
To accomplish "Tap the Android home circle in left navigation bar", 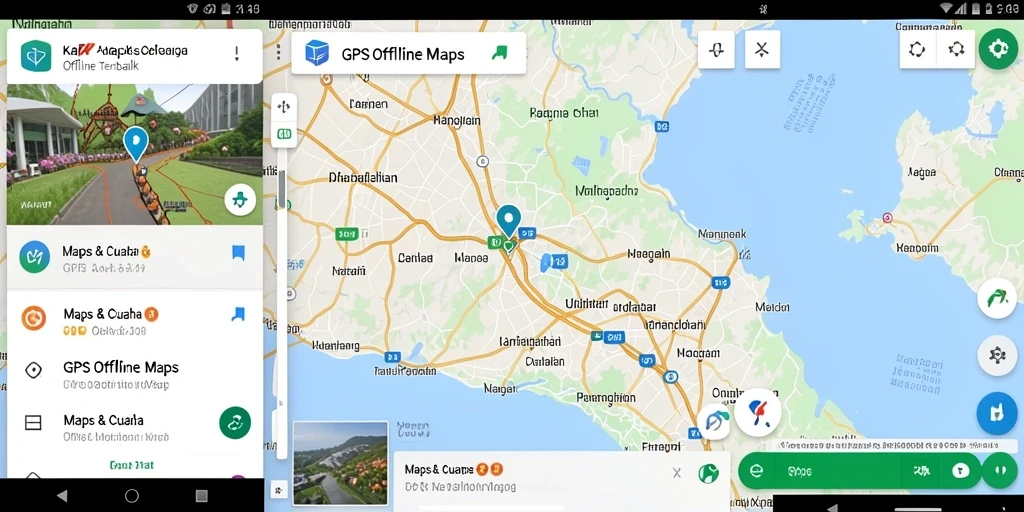I will coord(132,496).
